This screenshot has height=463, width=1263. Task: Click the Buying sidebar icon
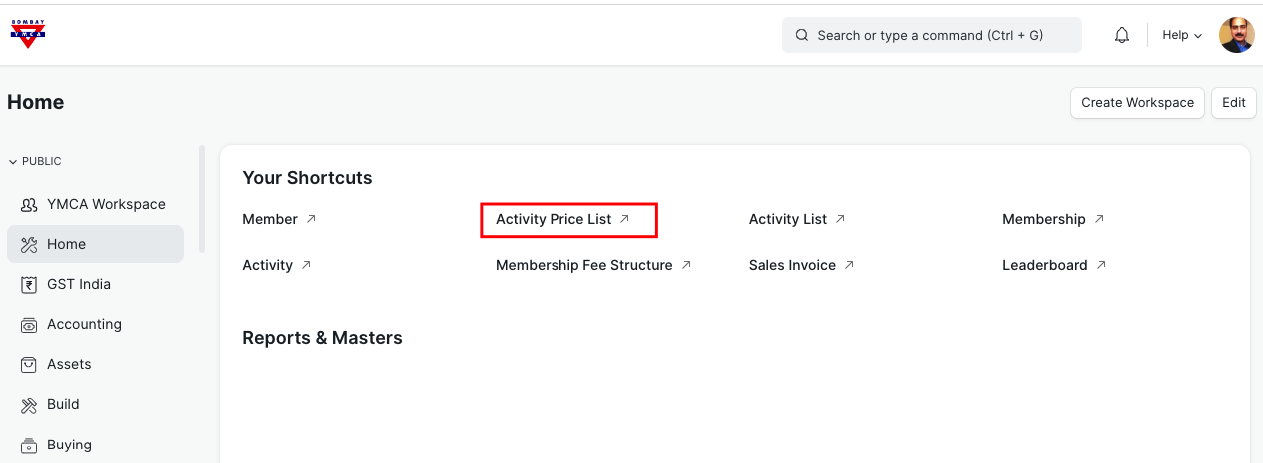29,444
